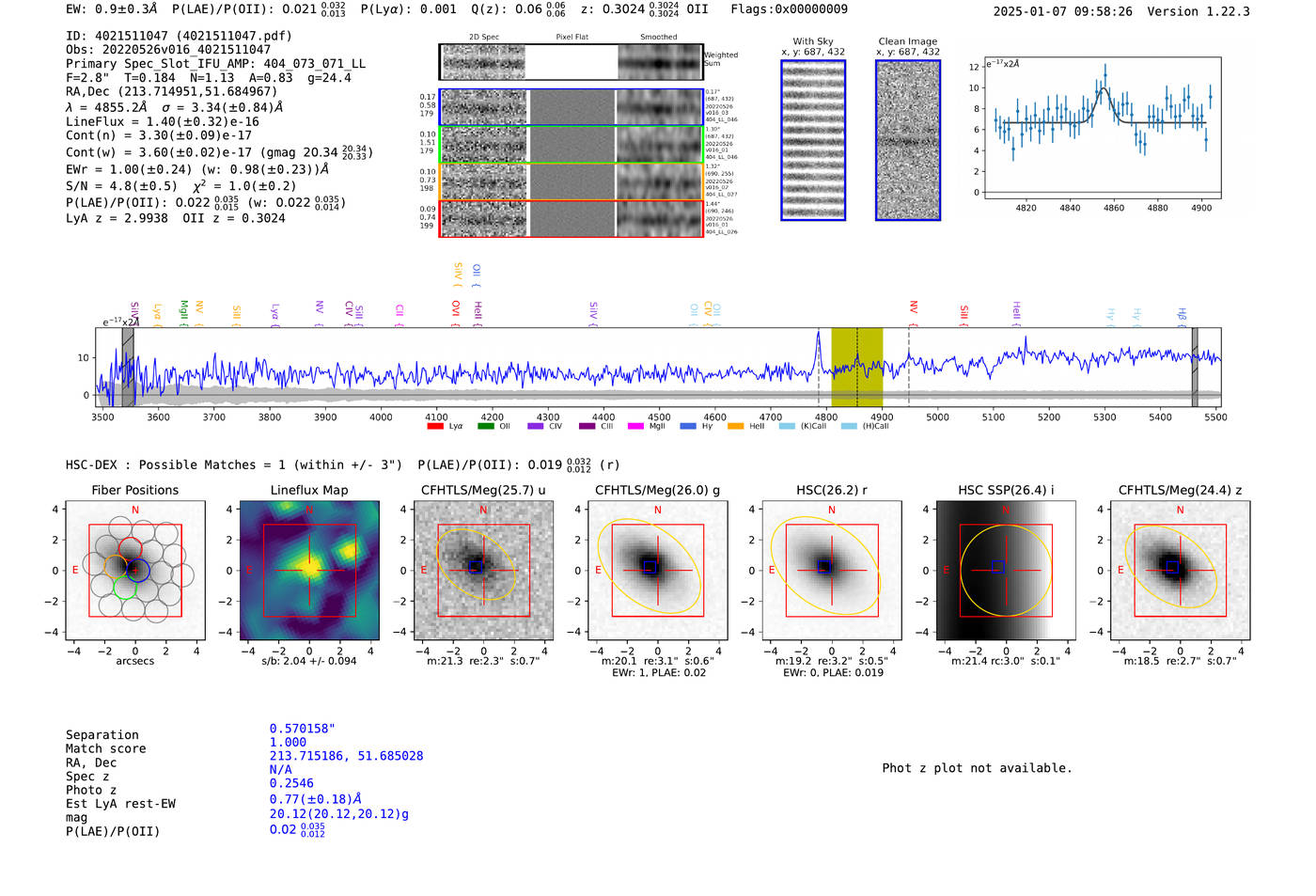Click the Obs: 20220526v016_4021511047 line
Image resolution: width=1316 pixels, height=896 pixels.
pos(168,50)
